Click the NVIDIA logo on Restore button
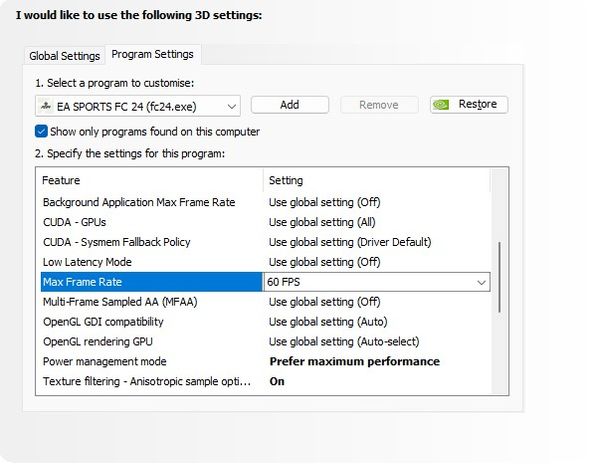The height and width of the screenshot is (474, 600). tap(443, 105)
